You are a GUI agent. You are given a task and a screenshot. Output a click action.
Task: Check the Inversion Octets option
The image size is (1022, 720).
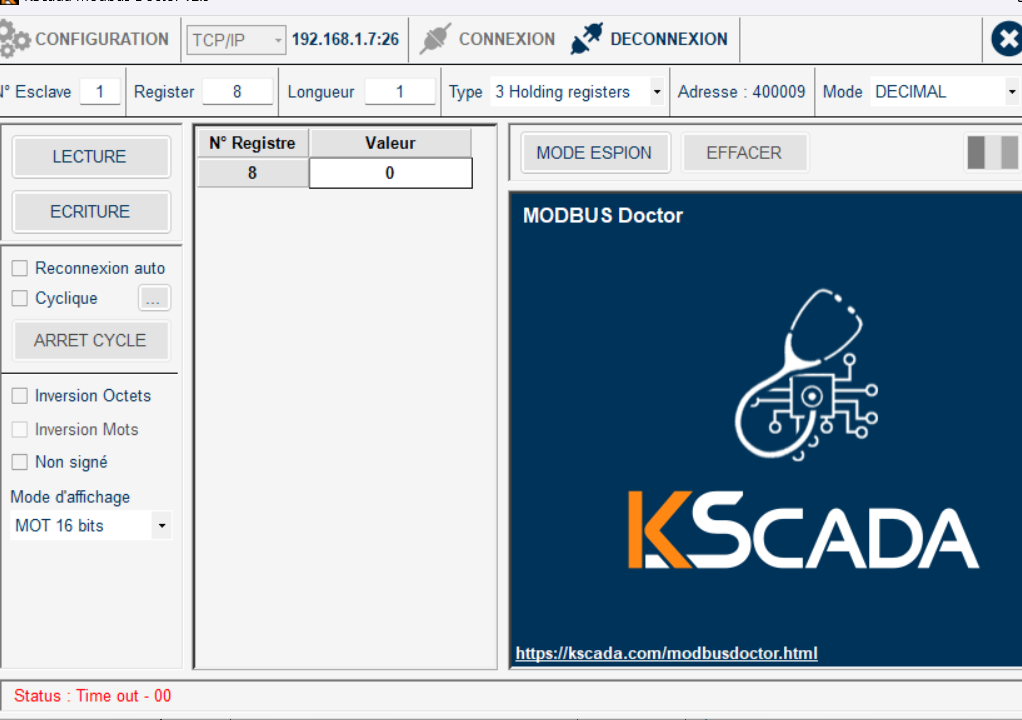tap(20, 396)
